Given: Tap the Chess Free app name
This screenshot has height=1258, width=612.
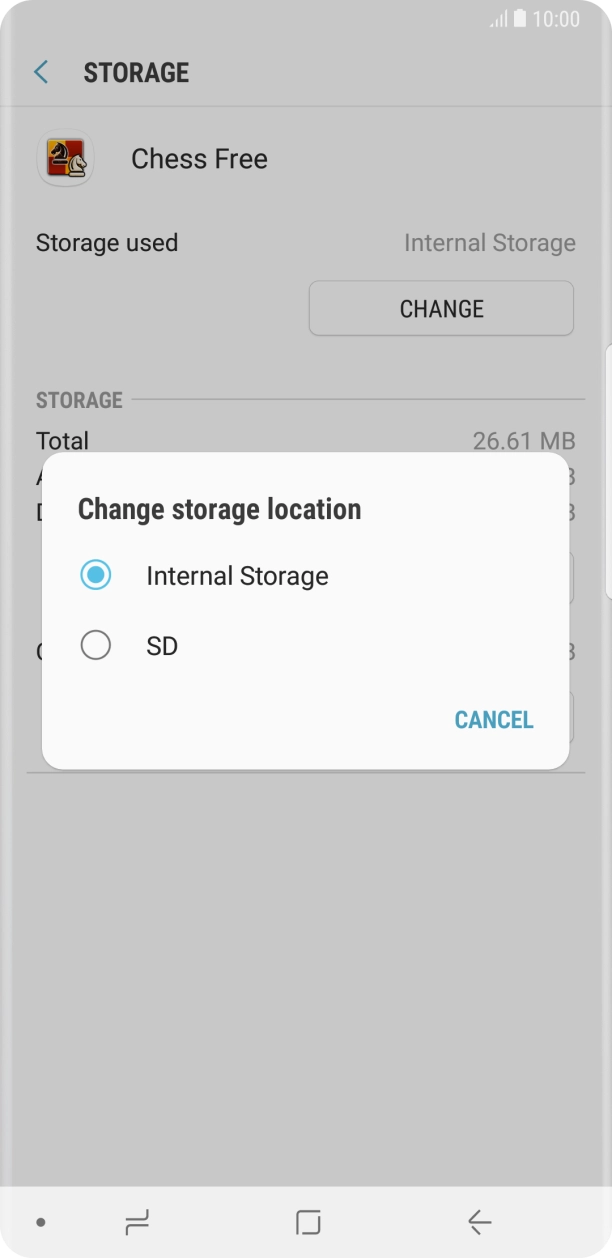Looking at the screenshot, I should pyautogui.click(x=199, y=159).
